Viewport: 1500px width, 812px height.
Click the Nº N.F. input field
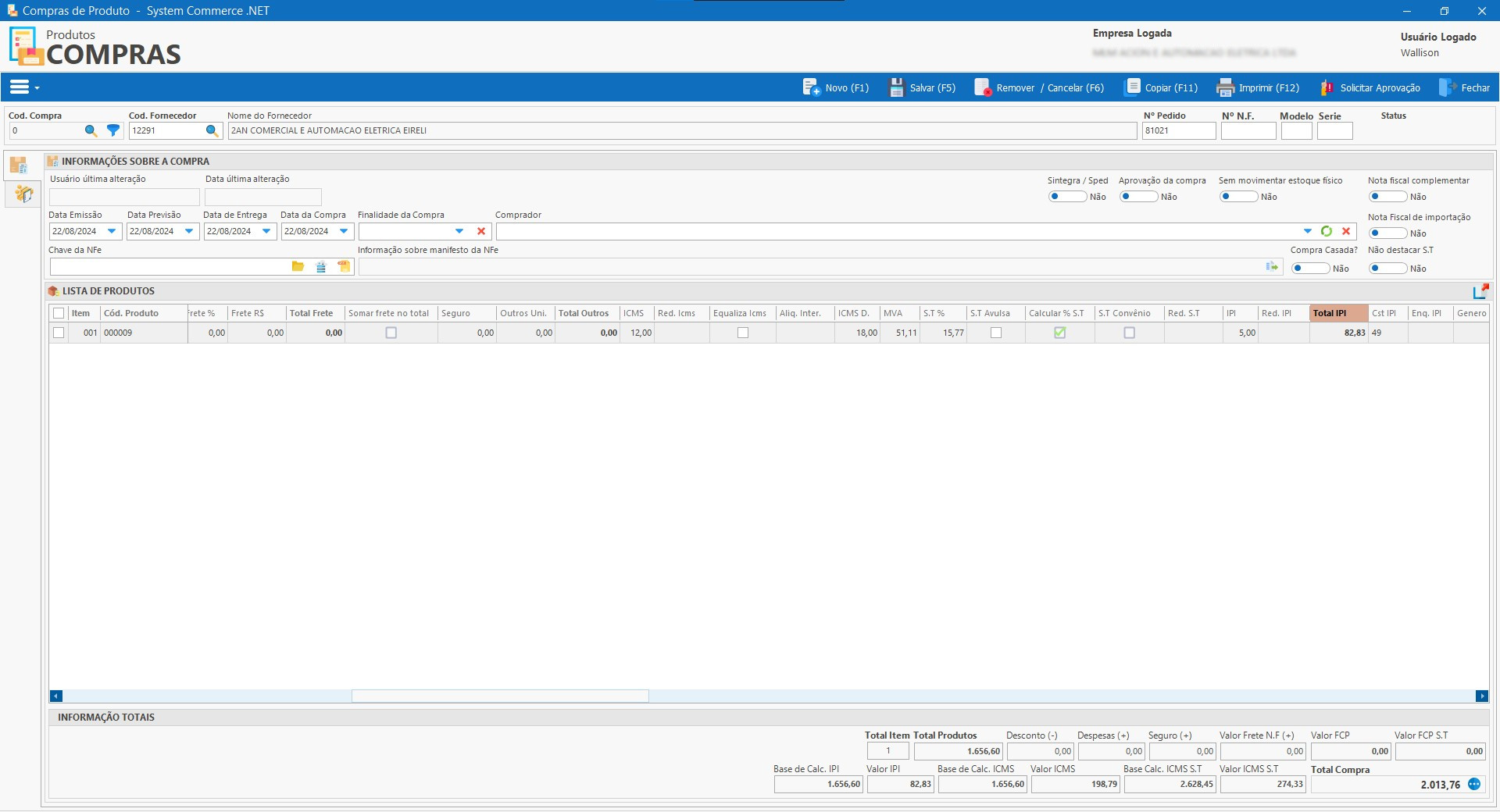[x=1248, y=131]
